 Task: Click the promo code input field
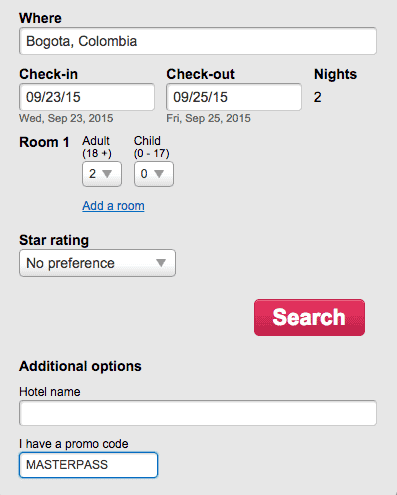88,465
